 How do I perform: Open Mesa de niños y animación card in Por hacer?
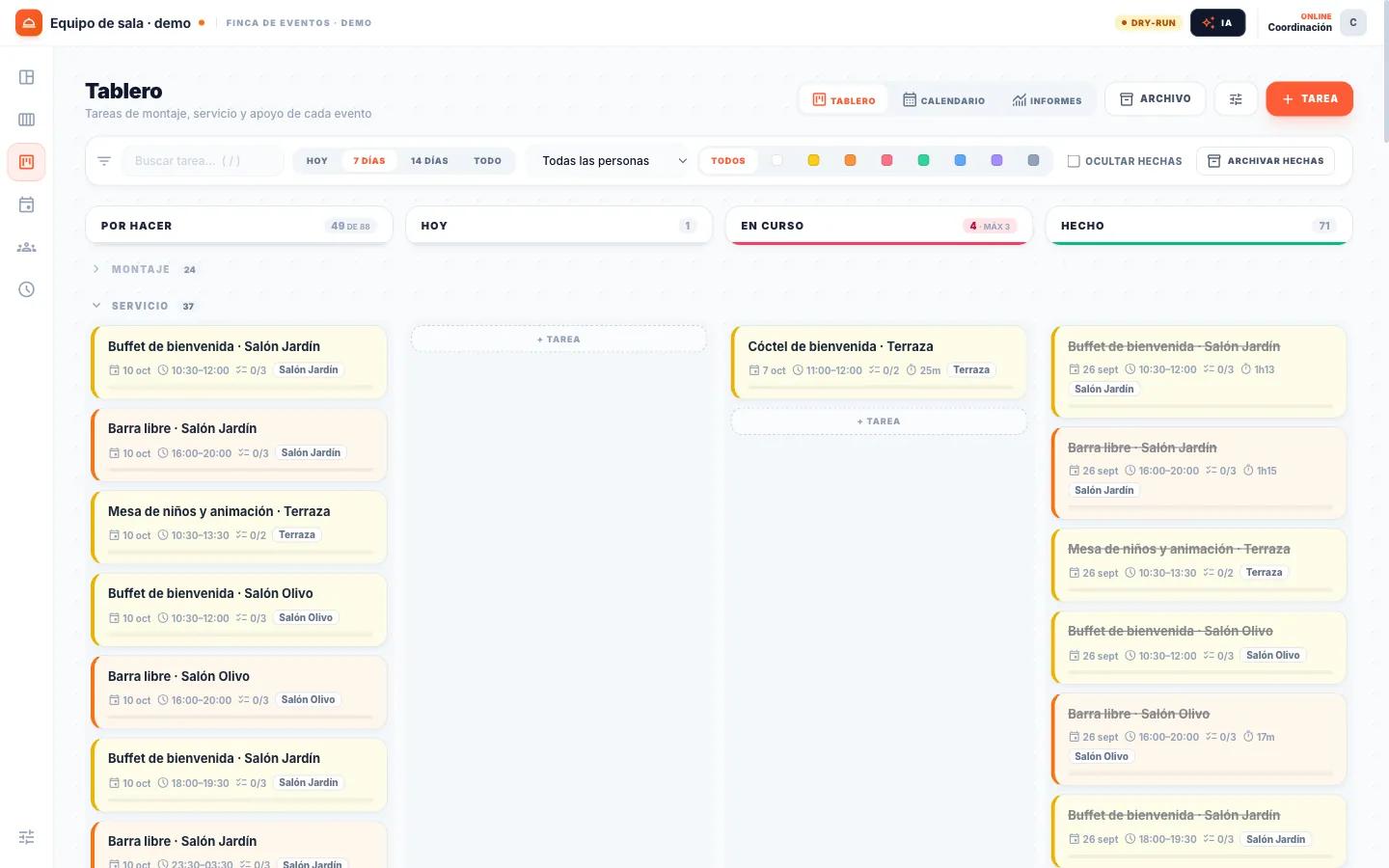tap(238, 528)
